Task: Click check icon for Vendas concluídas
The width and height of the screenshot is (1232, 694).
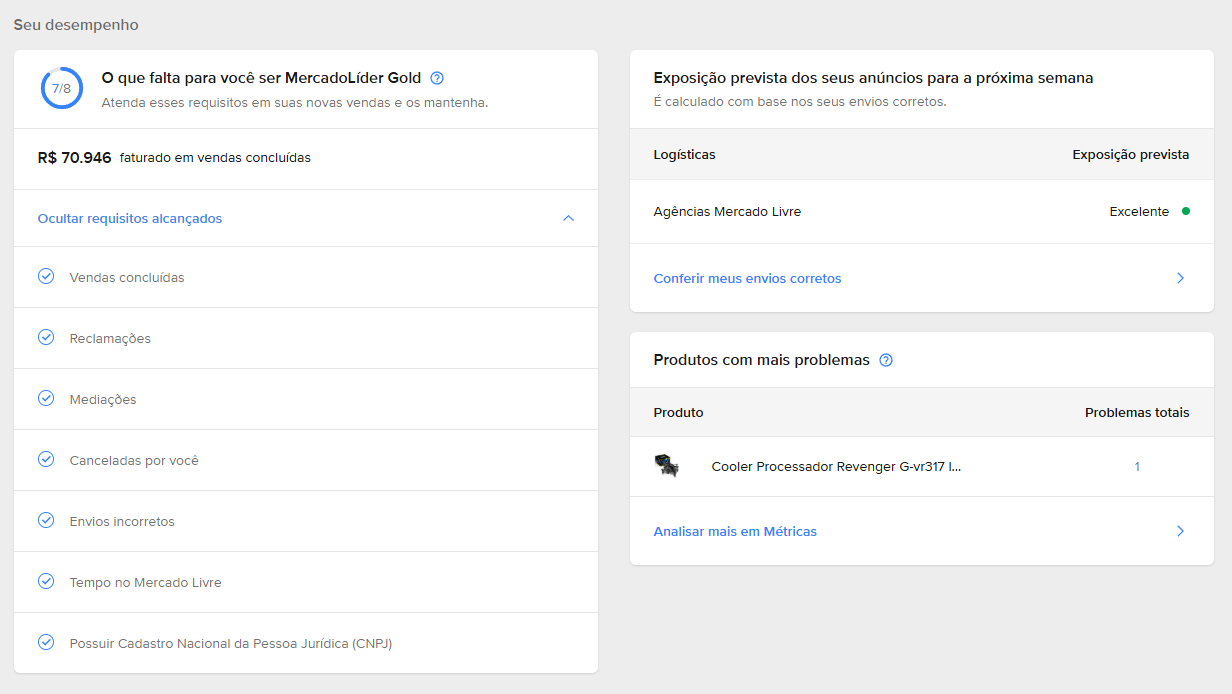Action: [46, 276]
